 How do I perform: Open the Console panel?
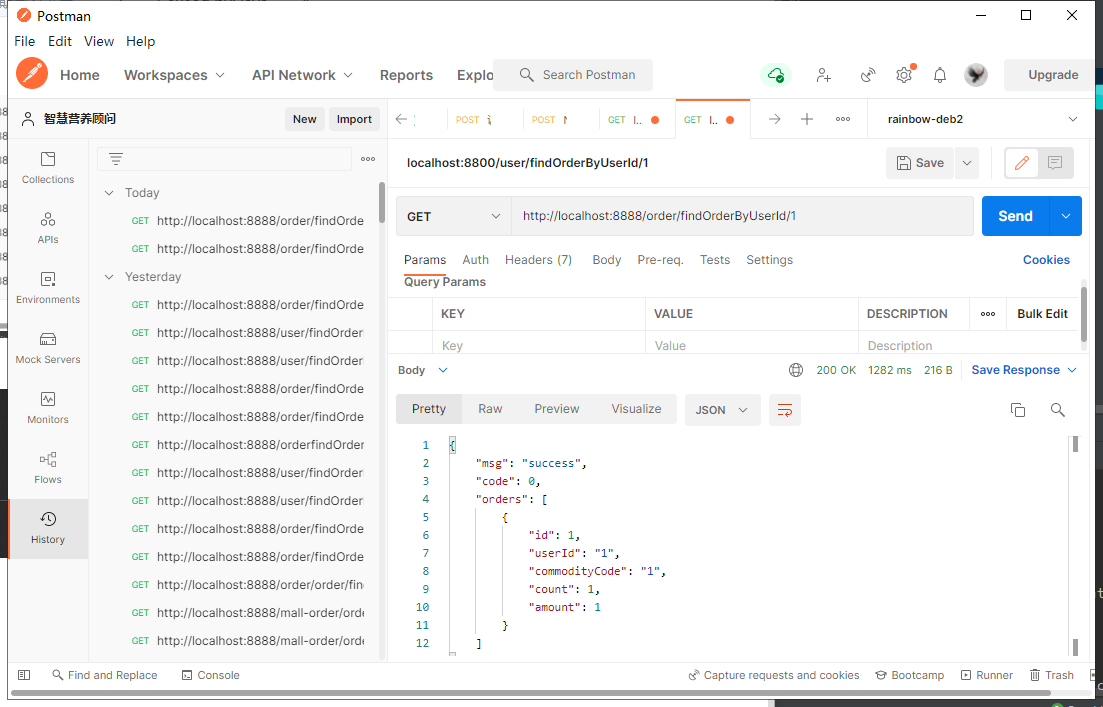(x=210, y=675)
